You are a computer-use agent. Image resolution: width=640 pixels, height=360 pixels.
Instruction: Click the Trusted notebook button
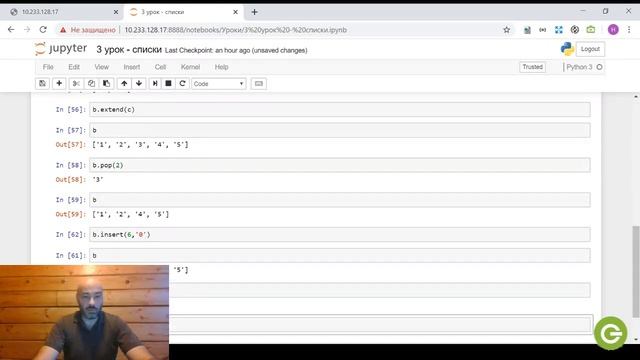pyautogui.click(x=533, y=67)
